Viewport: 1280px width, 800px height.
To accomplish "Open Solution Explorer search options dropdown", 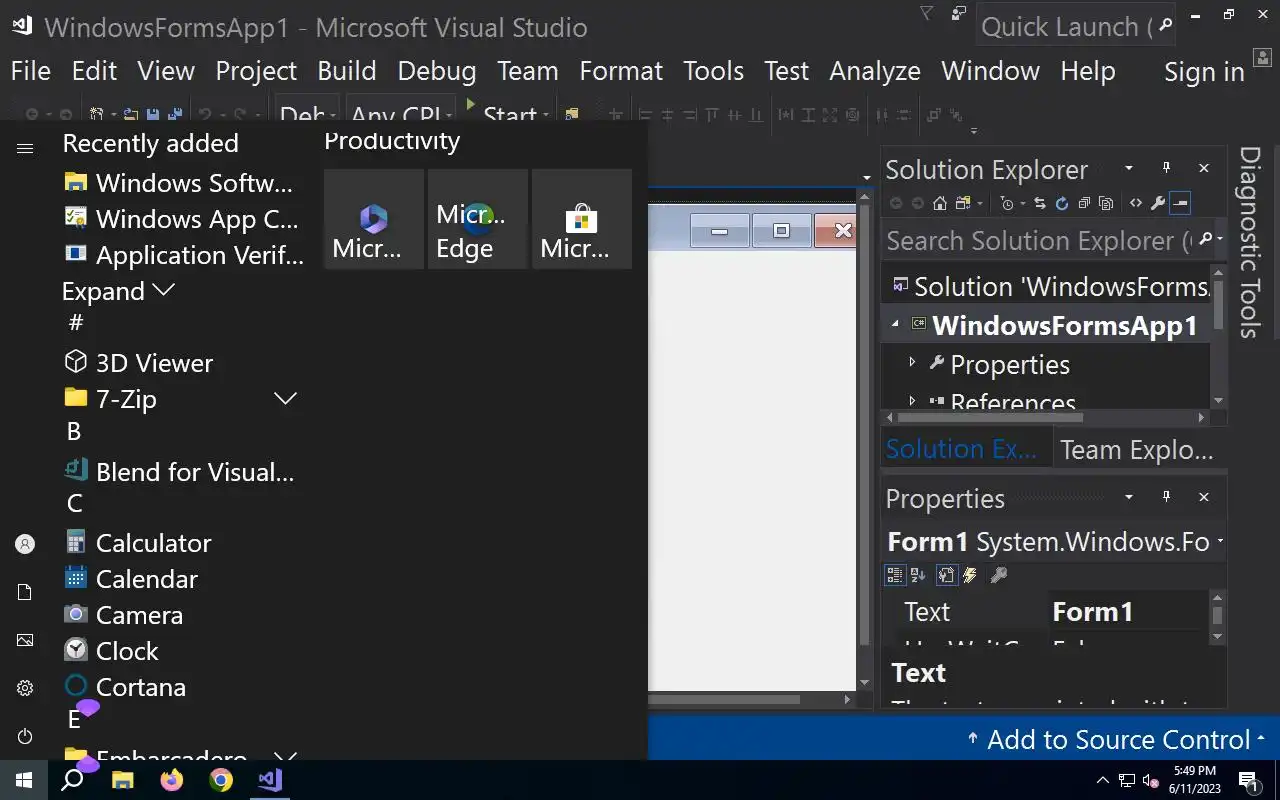I will point(1220,240).
